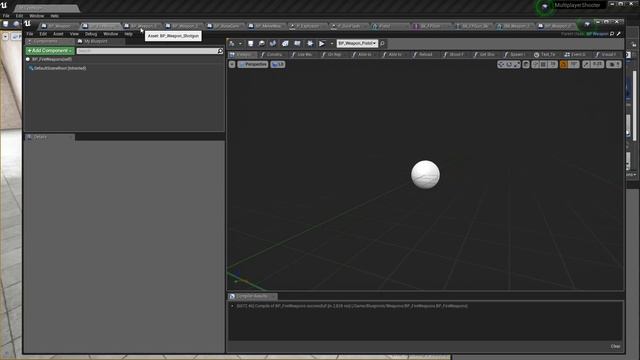This screenshot has width=640, height=360.
Task: Click the white sphere in the viewport
Action: pyautogui.click(x=425, y=174)
